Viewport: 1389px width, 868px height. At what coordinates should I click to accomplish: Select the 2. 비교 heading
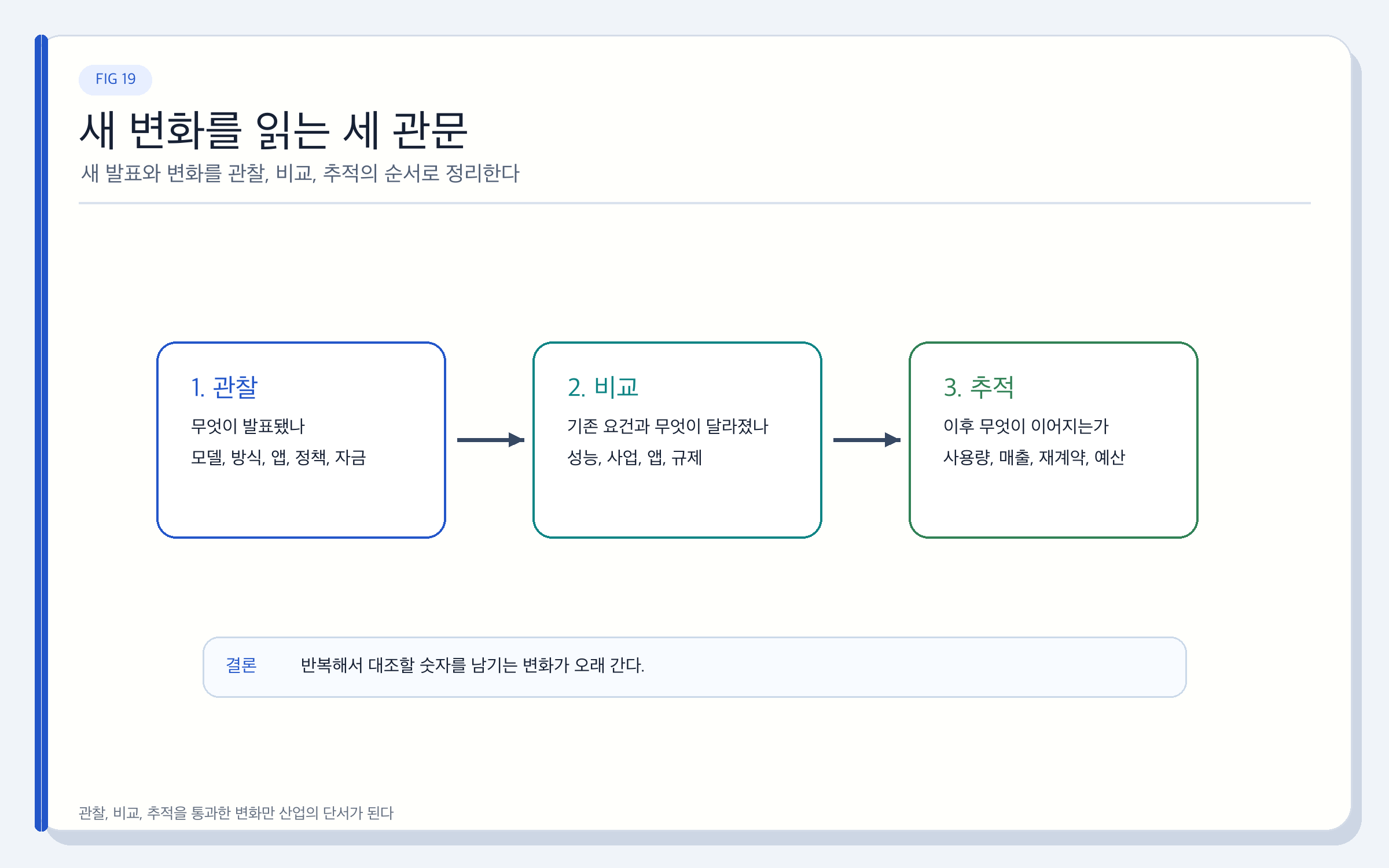[x=602, y=387]
